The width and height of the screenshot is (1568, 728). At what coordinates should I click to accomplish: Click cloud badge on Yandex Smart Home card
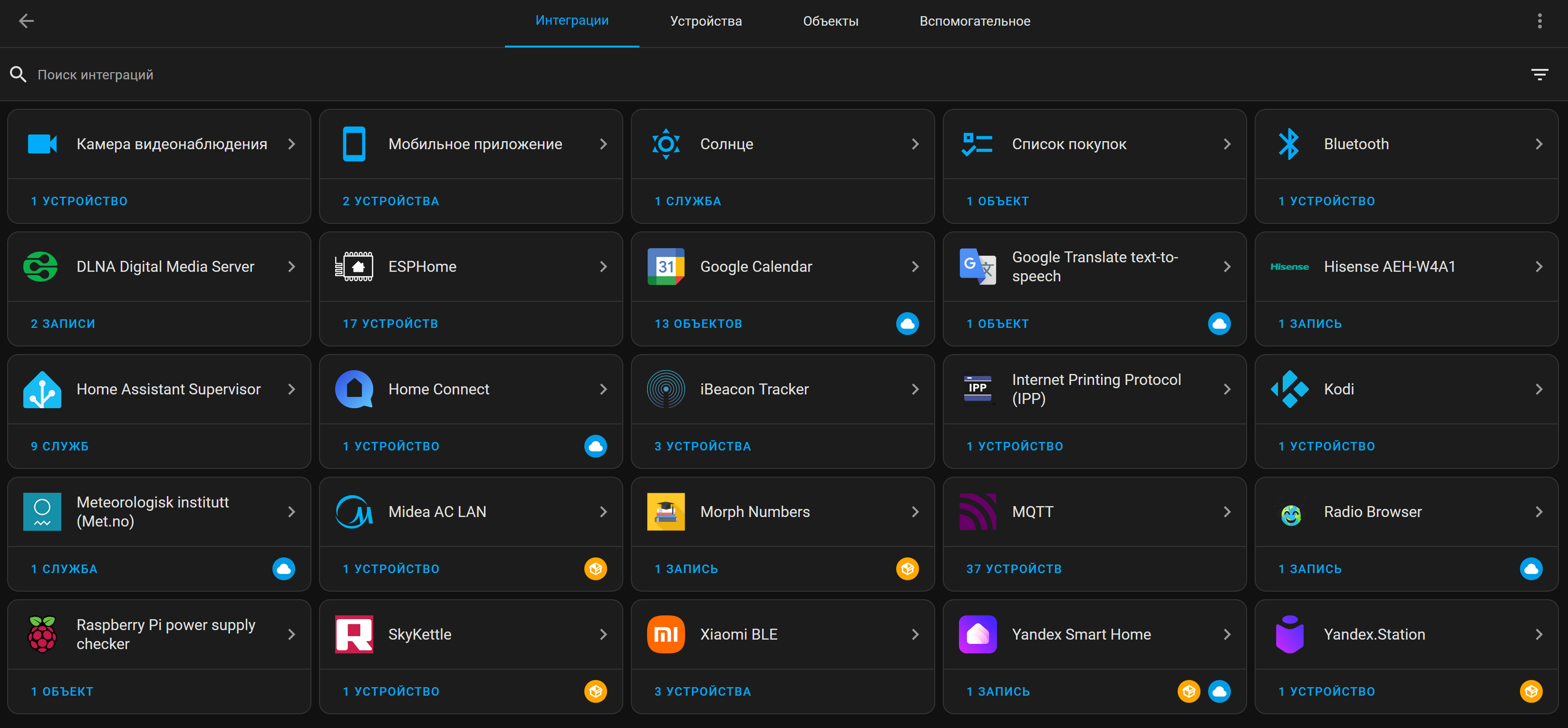(x=1219, y=691)
